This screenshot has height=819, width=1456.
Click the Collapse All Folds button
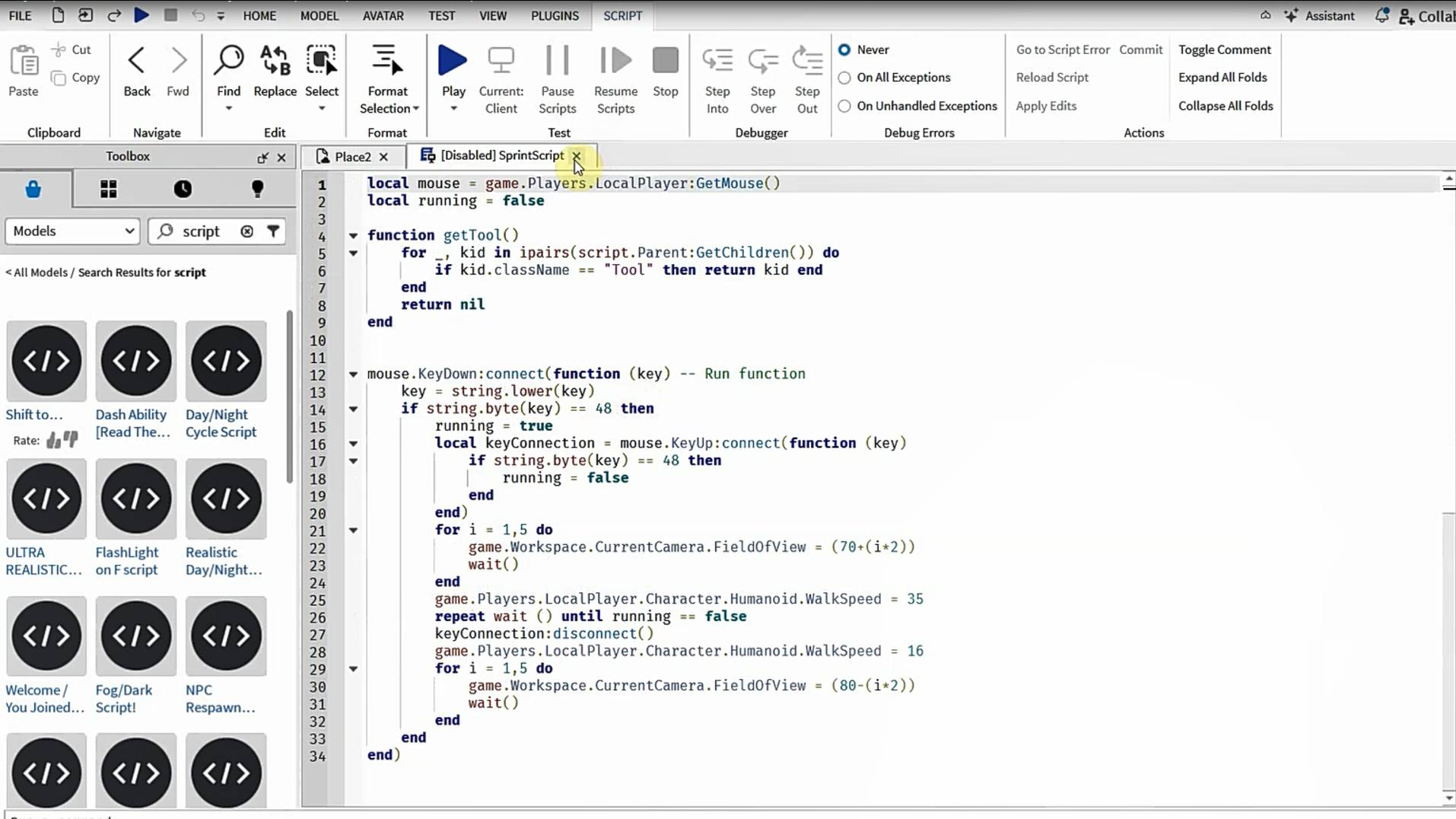[1225, 106]
